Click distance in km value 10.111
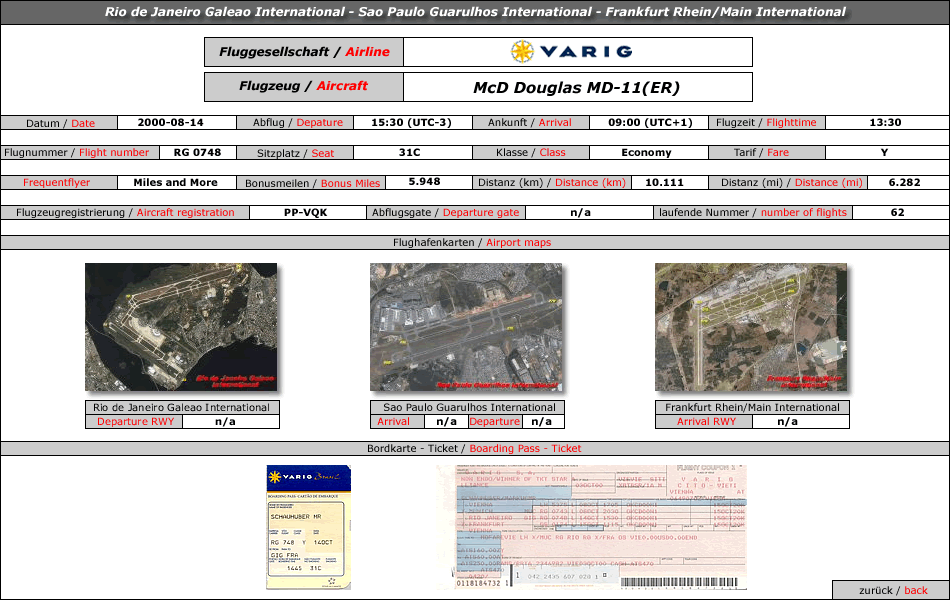This screenshot has height=600, width=950. pyautogui.click(x=664, y=182)
